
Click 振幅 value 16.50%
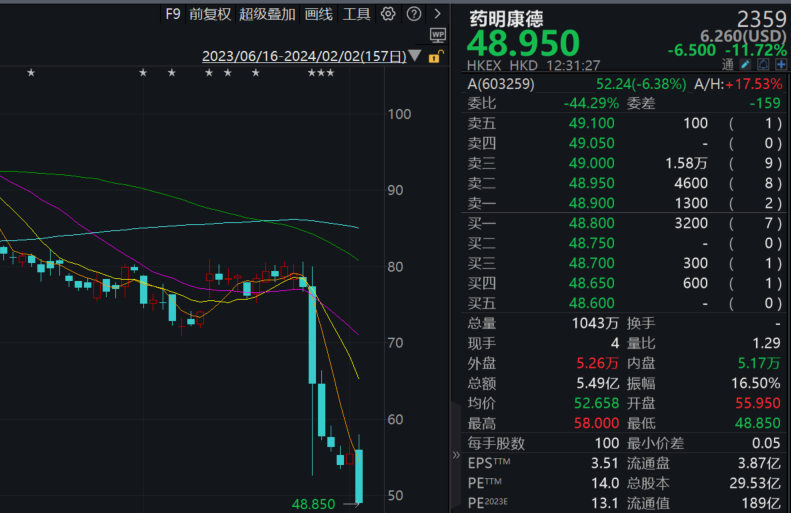click(x=756, y=383)
